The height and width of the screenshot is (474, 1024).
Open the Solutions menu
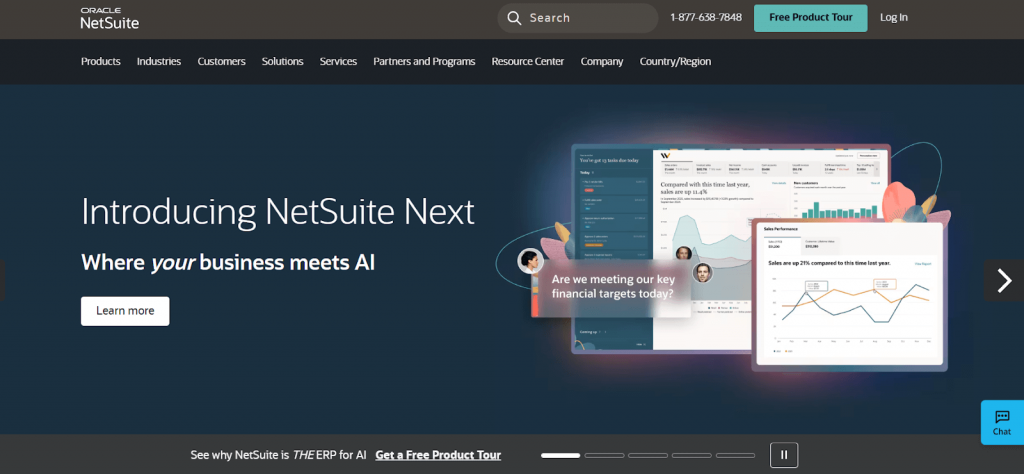[283, 61]
